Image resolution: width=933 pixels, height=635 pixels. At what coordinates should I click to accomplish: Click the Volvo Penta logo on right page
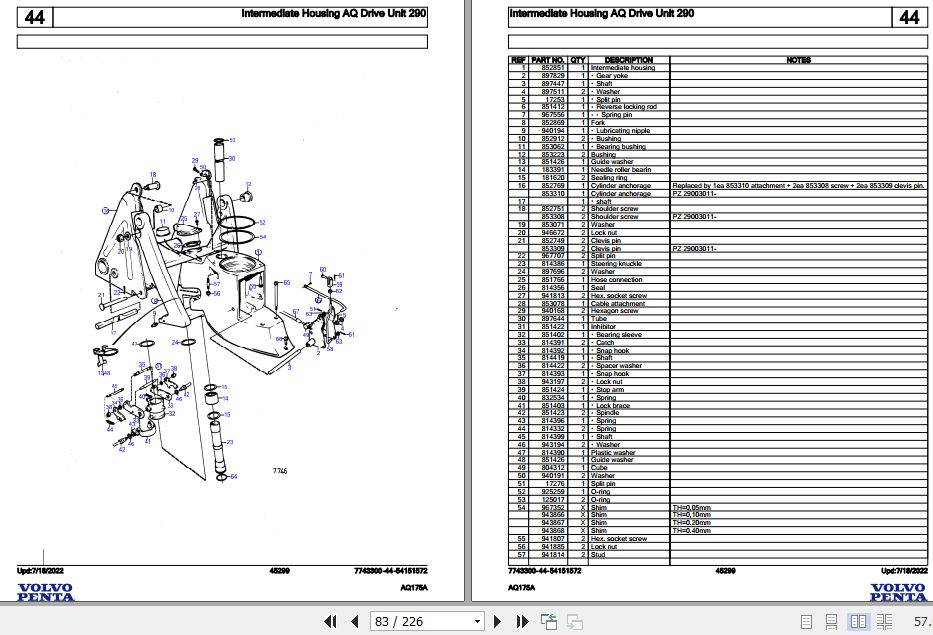898,593
